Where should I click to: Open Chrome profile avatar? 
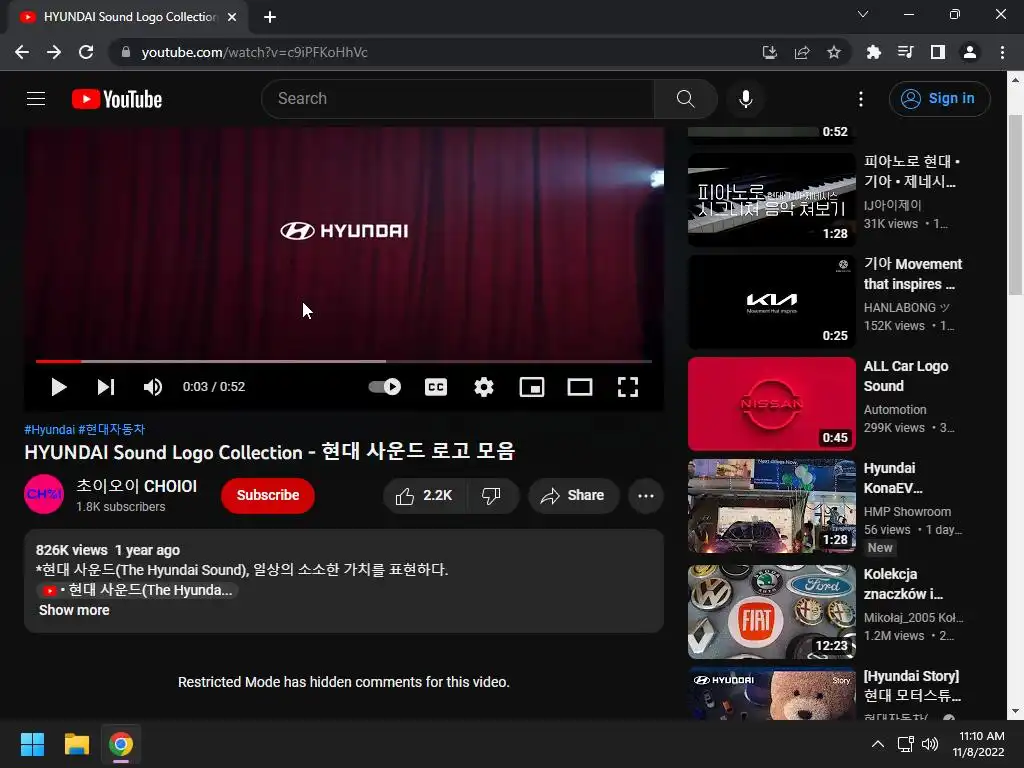pos(970,52)
